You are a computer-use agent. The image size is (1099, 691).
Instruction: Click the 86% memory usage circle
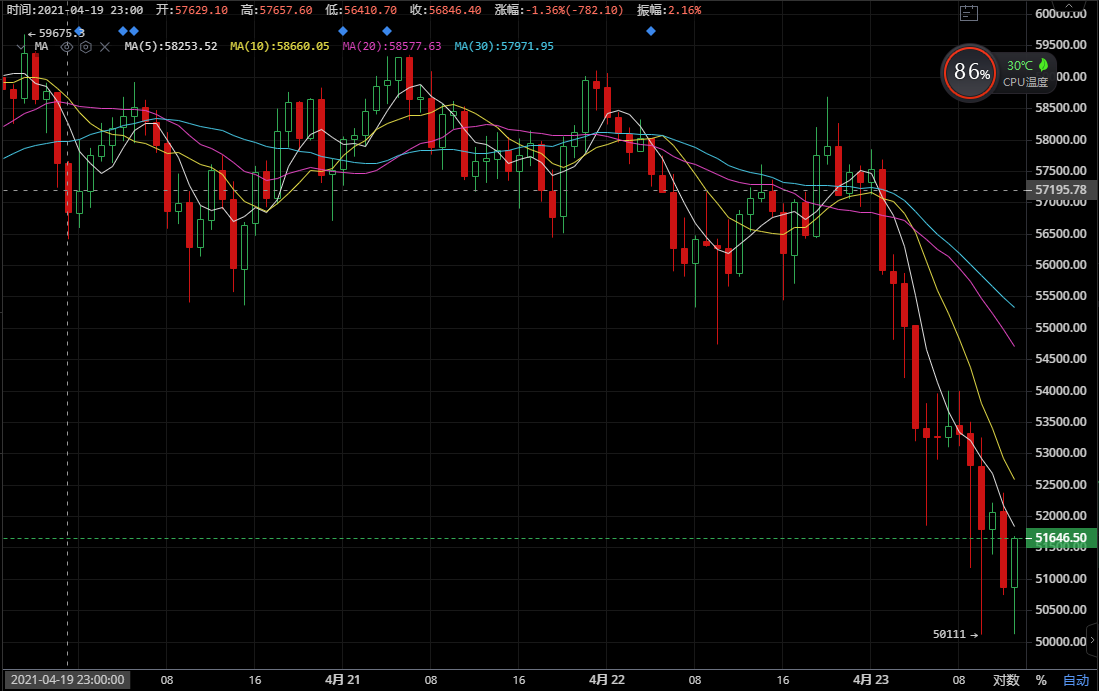point(971,72)
